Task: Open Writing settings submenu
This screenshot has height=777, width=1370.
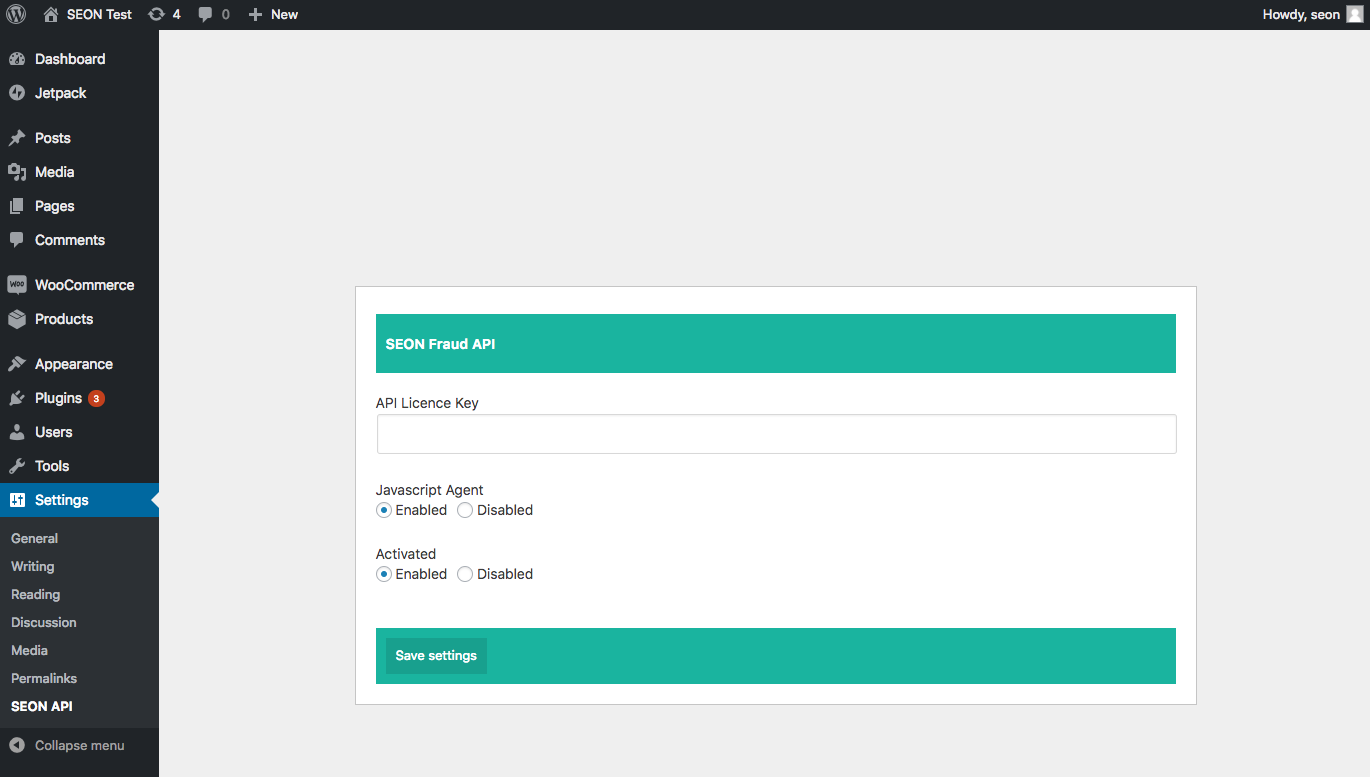Action: (33, 566)
